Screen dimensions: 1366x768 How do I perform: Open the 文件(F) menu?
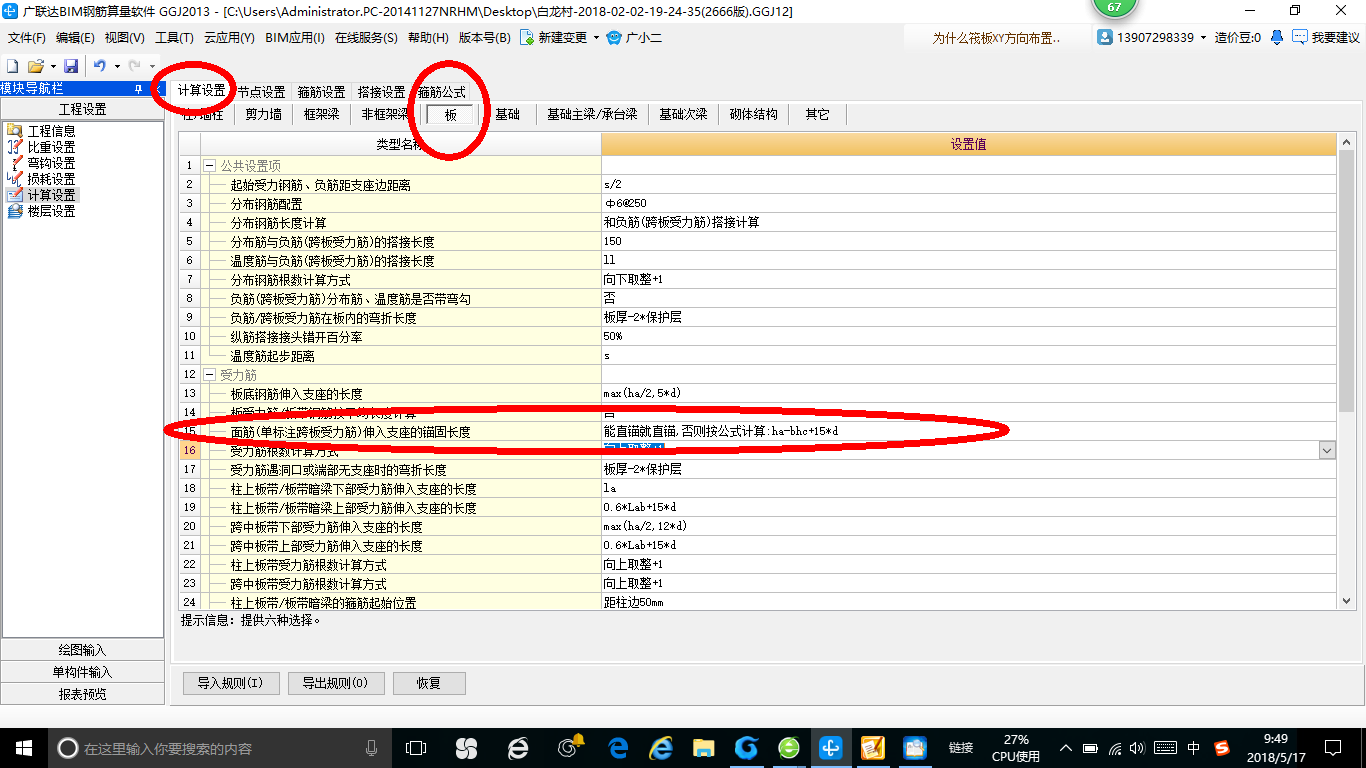click(27, 38)
